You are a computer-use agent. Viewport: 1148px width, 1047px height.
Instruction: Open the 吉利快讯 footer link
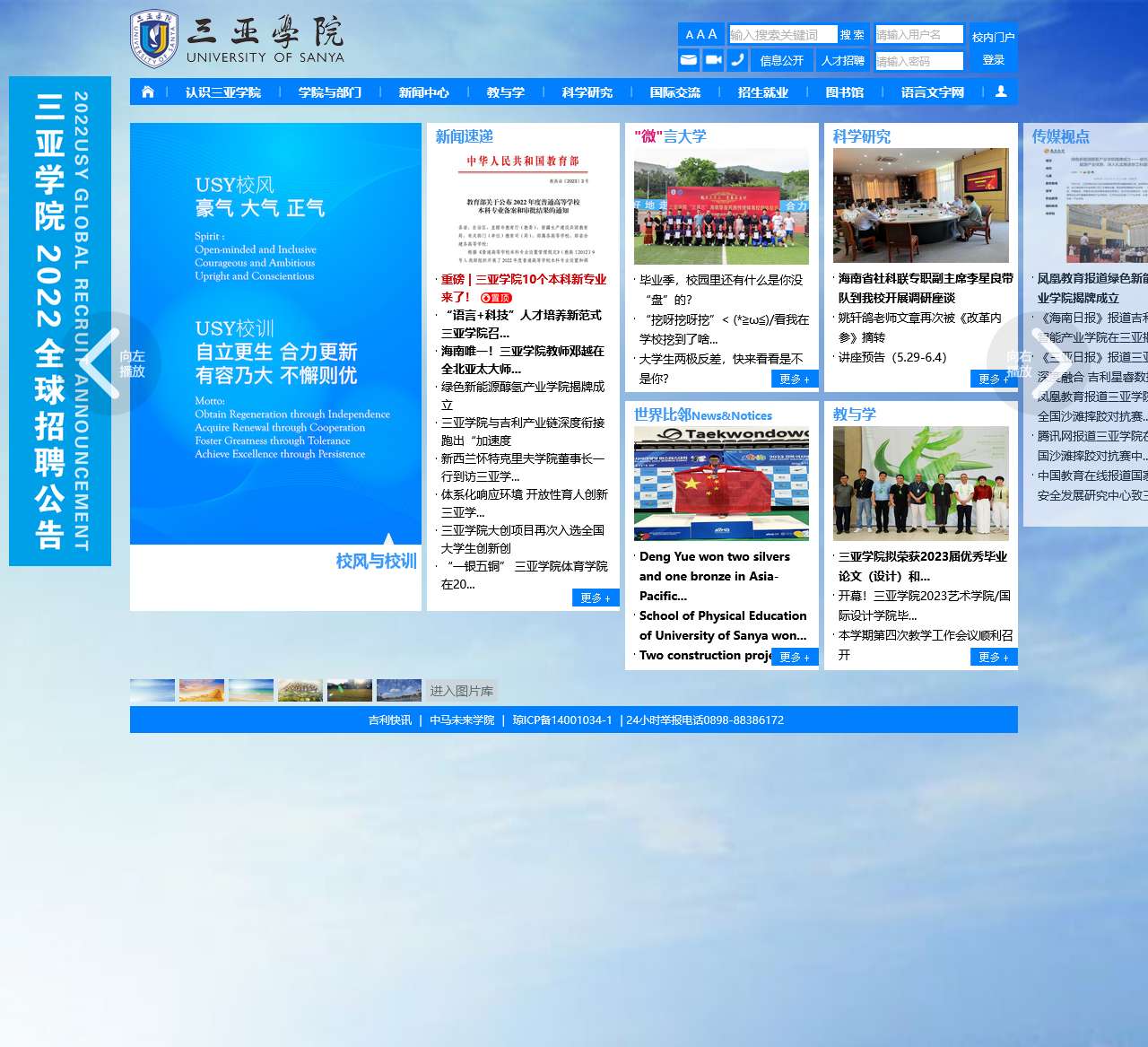[390, 720]
